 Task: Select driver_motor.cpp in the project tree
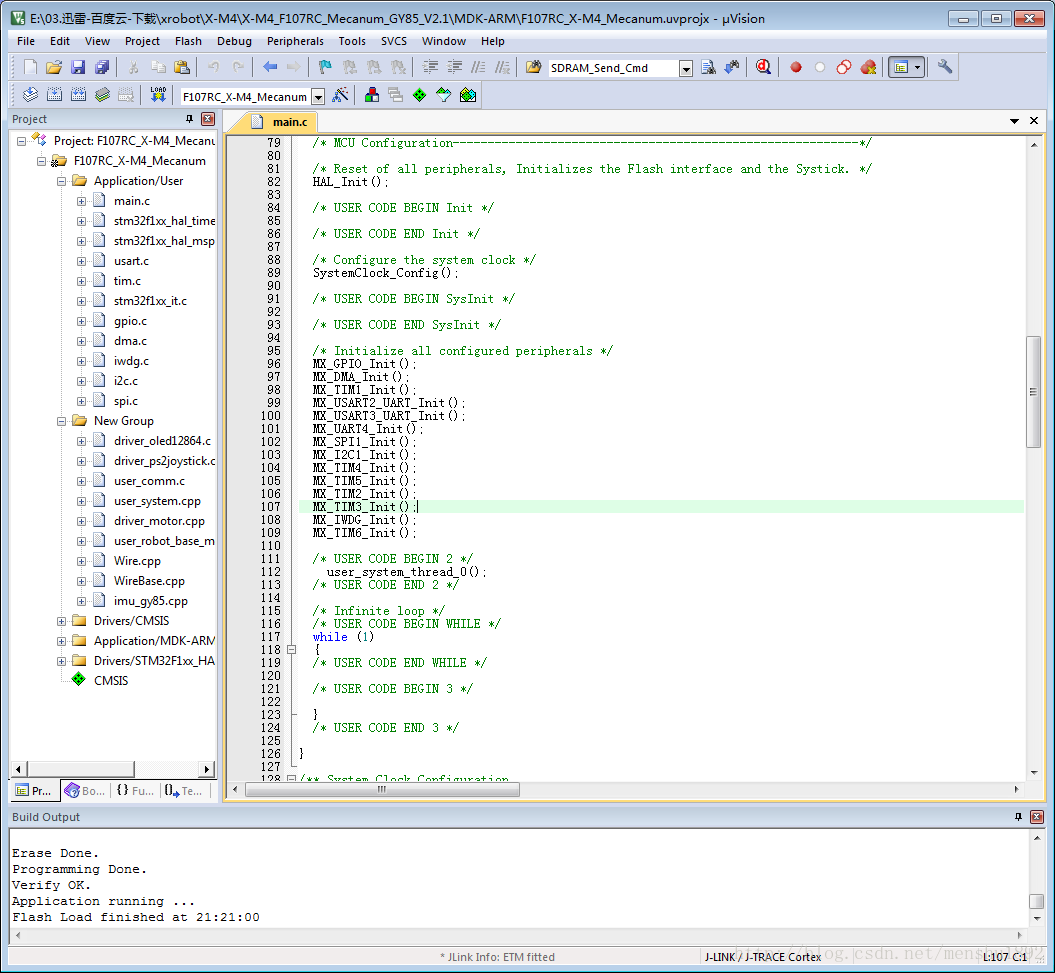pyautogui.click(x=159, y=521)
